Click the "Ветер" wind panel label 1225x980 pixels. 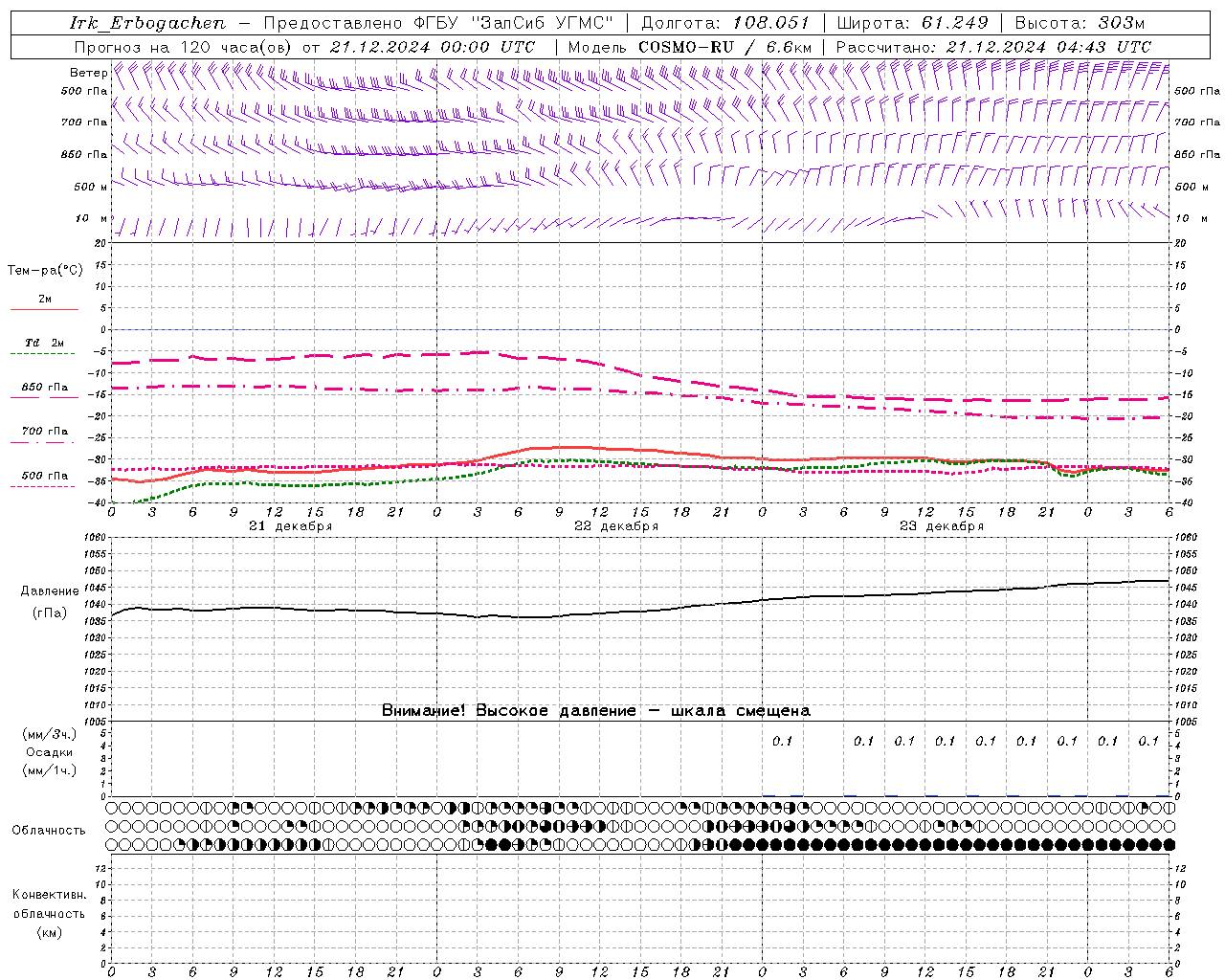tap(88, 73)
